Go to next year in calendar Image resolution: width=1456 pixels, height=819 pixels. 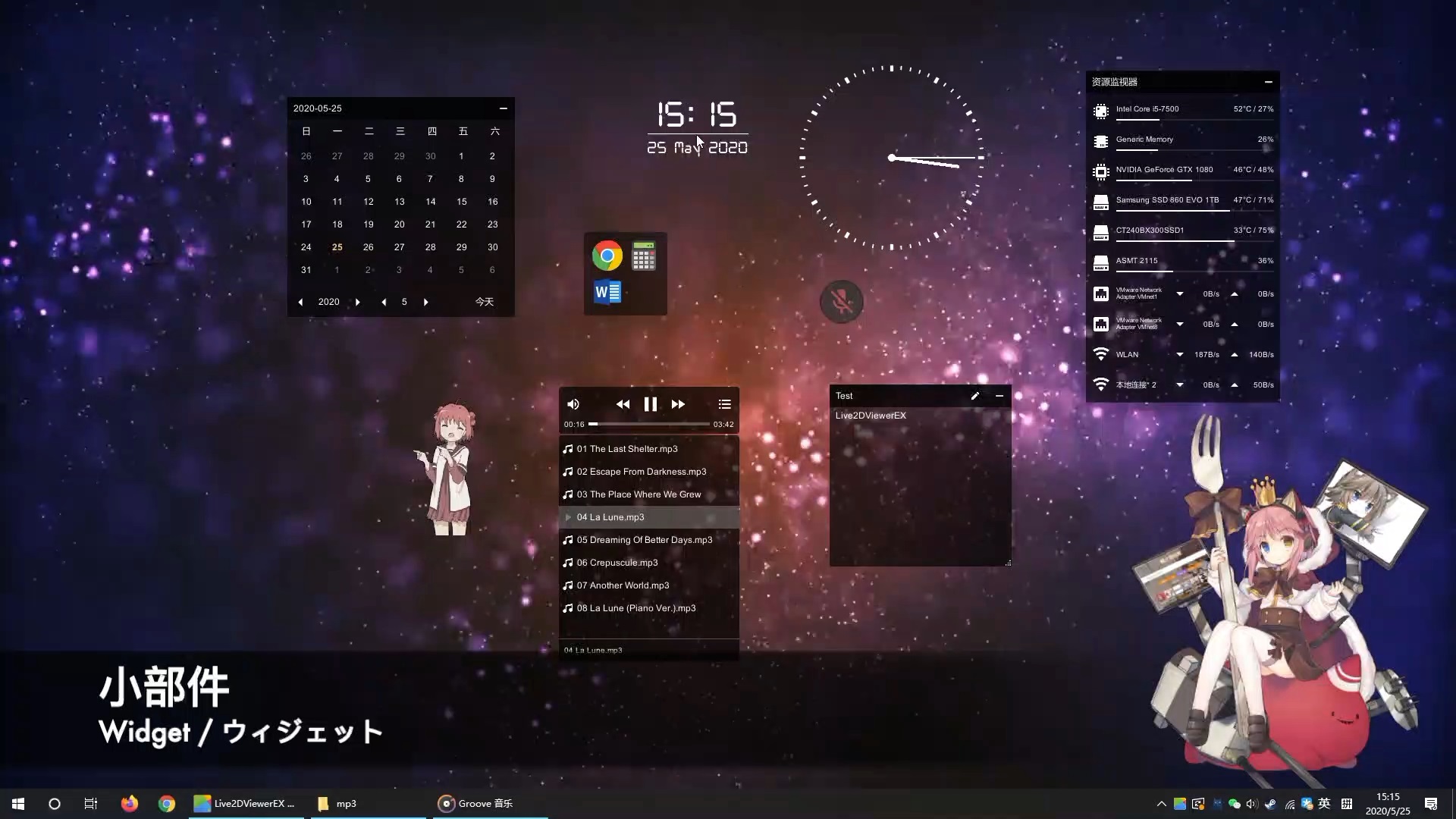[358, 302]
